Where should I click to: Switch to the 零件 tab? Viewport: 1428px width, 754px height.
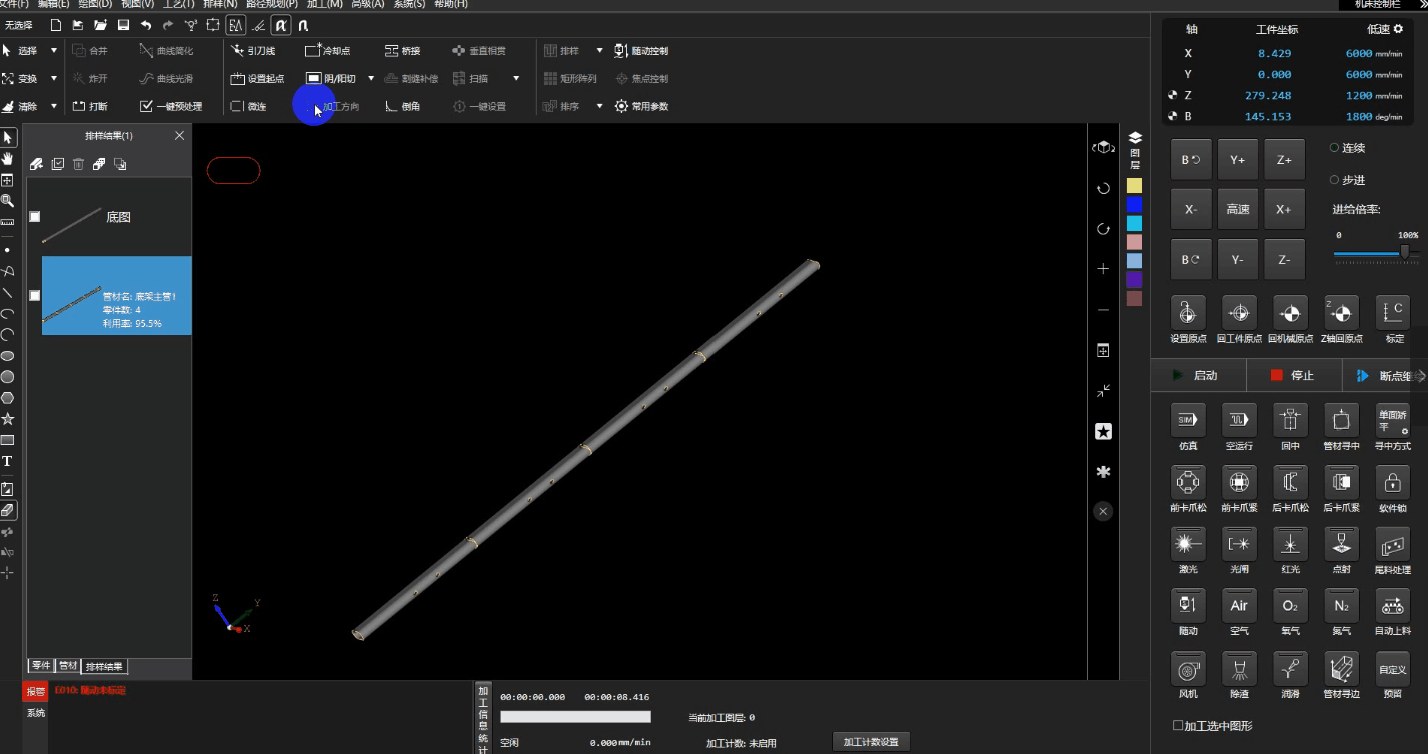(x=41, y=666)
